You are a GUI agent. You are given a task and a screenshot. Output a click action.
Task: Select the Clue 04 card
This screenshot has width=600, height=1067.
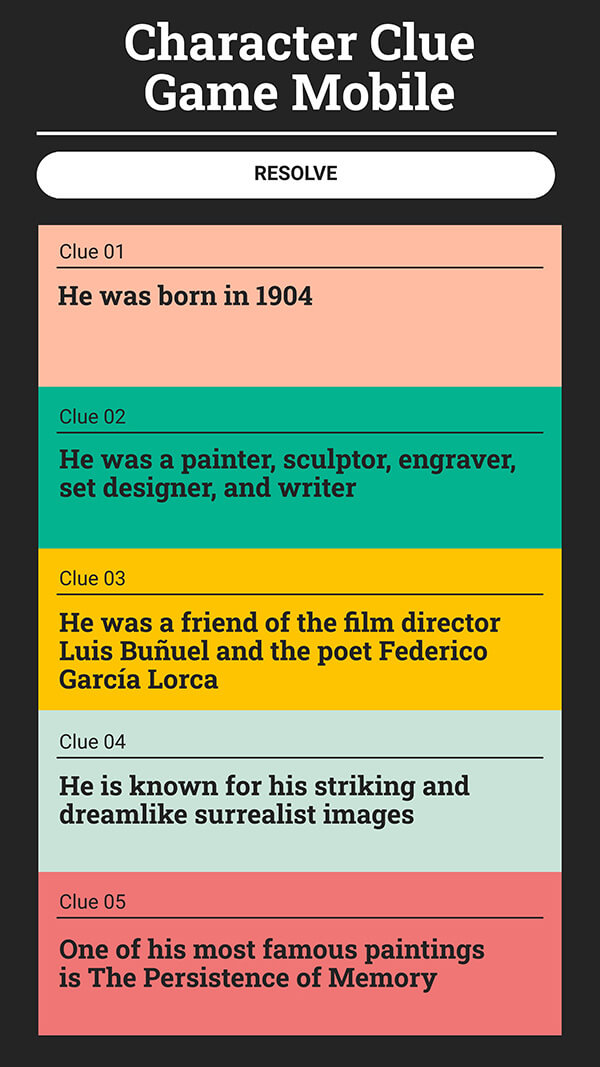click(300, 790)
